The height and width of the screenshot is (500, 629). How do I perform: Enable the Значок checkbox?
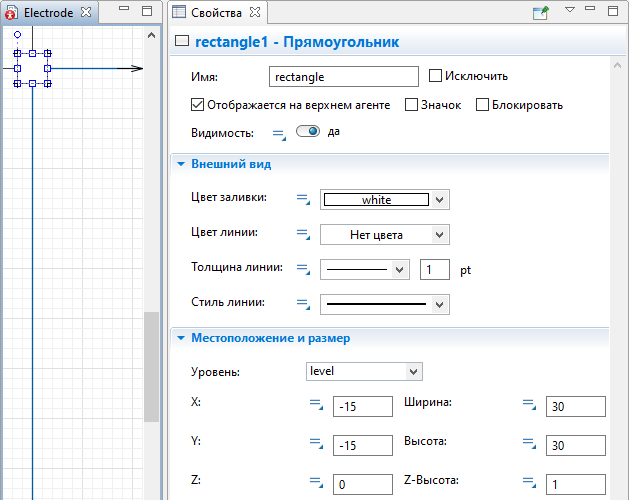[x=411, y=105]
